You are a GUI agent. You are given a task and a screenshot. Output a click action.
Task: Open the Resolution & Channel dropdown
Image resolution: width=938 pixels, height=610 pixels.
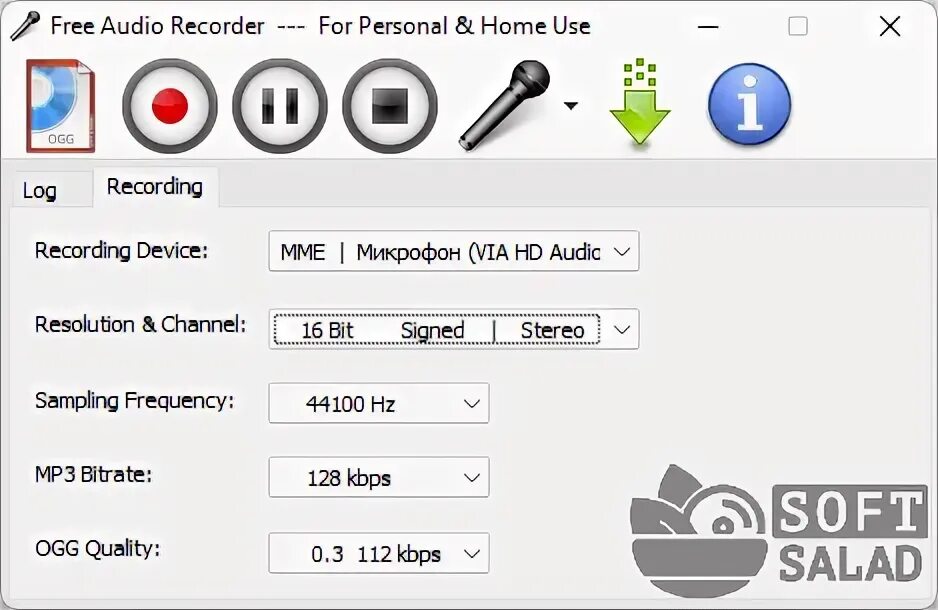click(x=453, y=329)
